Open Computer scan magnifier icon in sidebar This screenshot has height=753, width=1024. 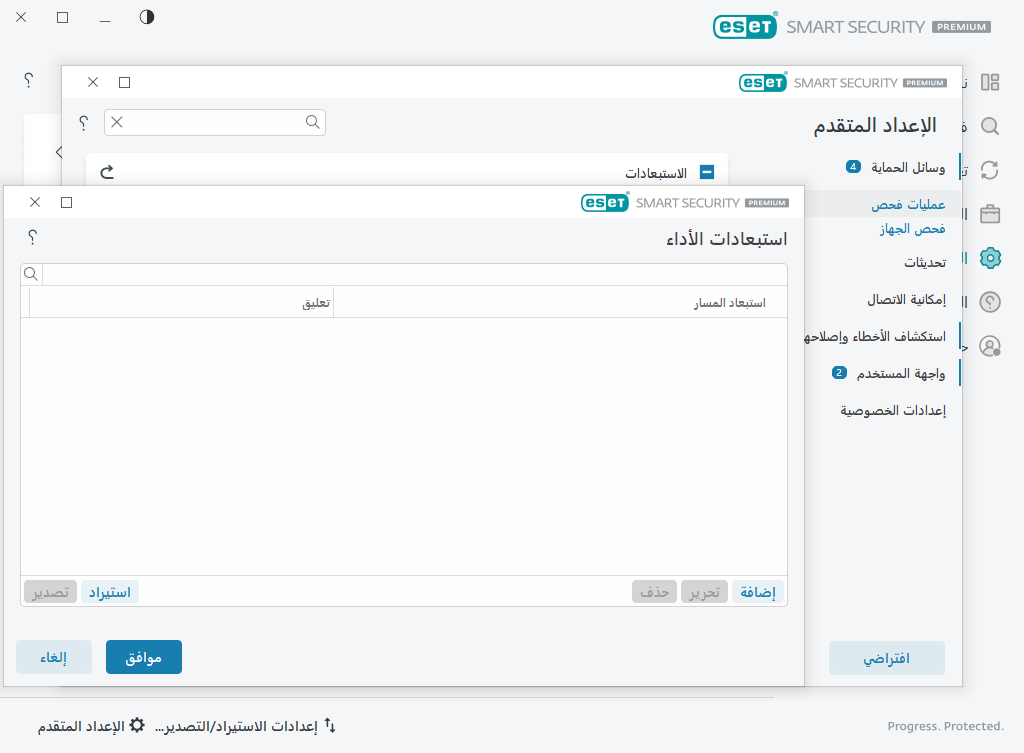989,126
